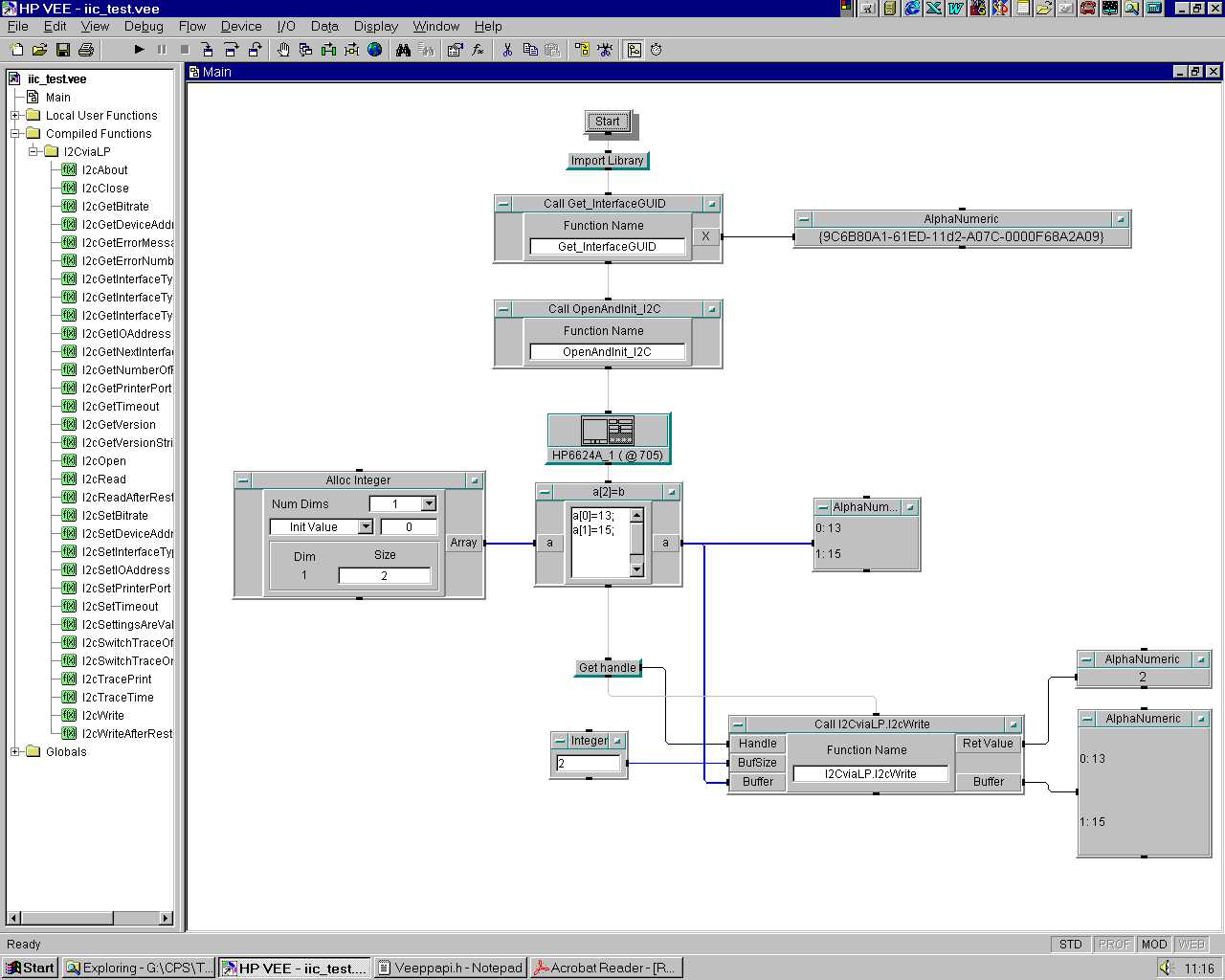
Task: Click the Import Library object
Action: 608,161
